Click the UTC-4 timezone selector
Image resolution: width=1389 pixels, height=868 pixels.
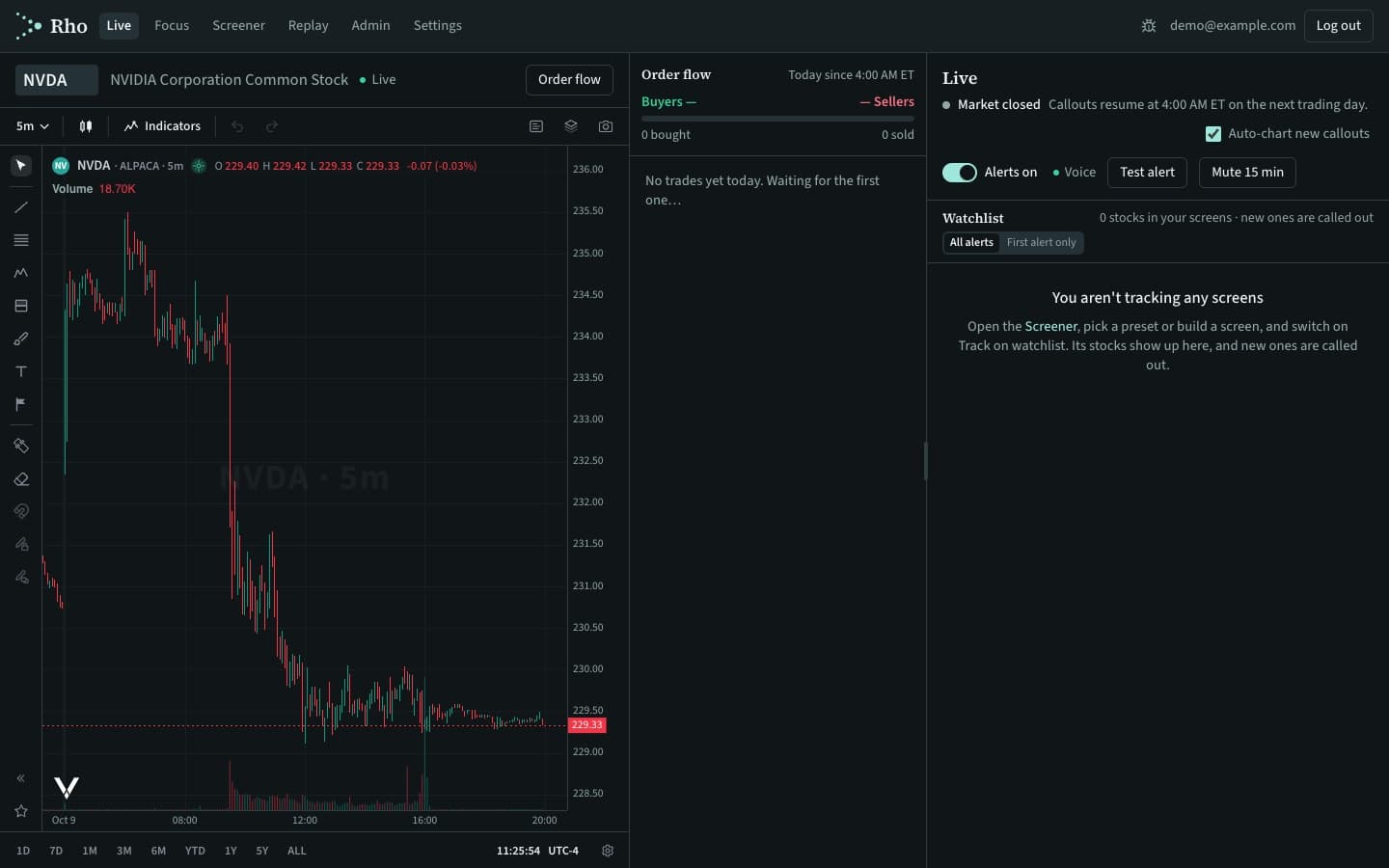(x=563, y=851)
